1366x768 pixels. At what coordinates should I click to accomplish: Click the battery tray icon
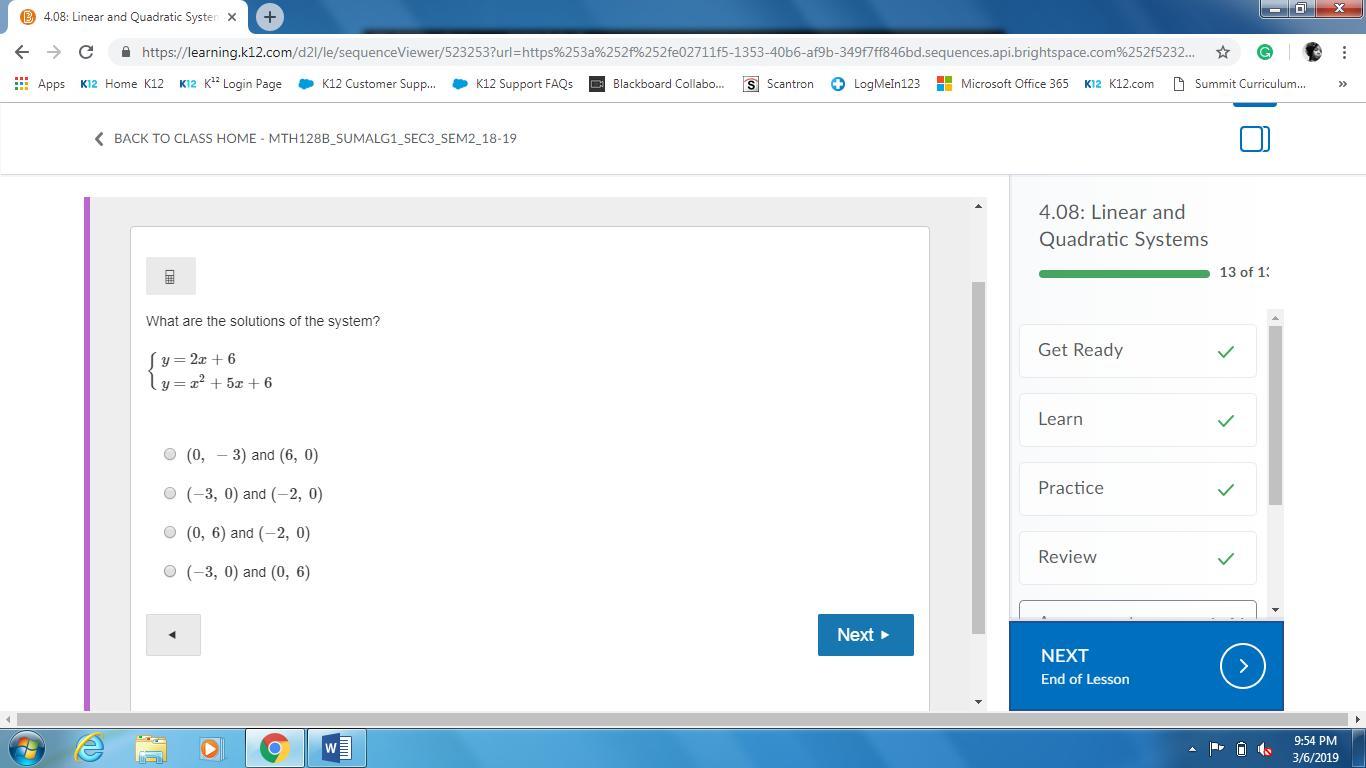1241,748
